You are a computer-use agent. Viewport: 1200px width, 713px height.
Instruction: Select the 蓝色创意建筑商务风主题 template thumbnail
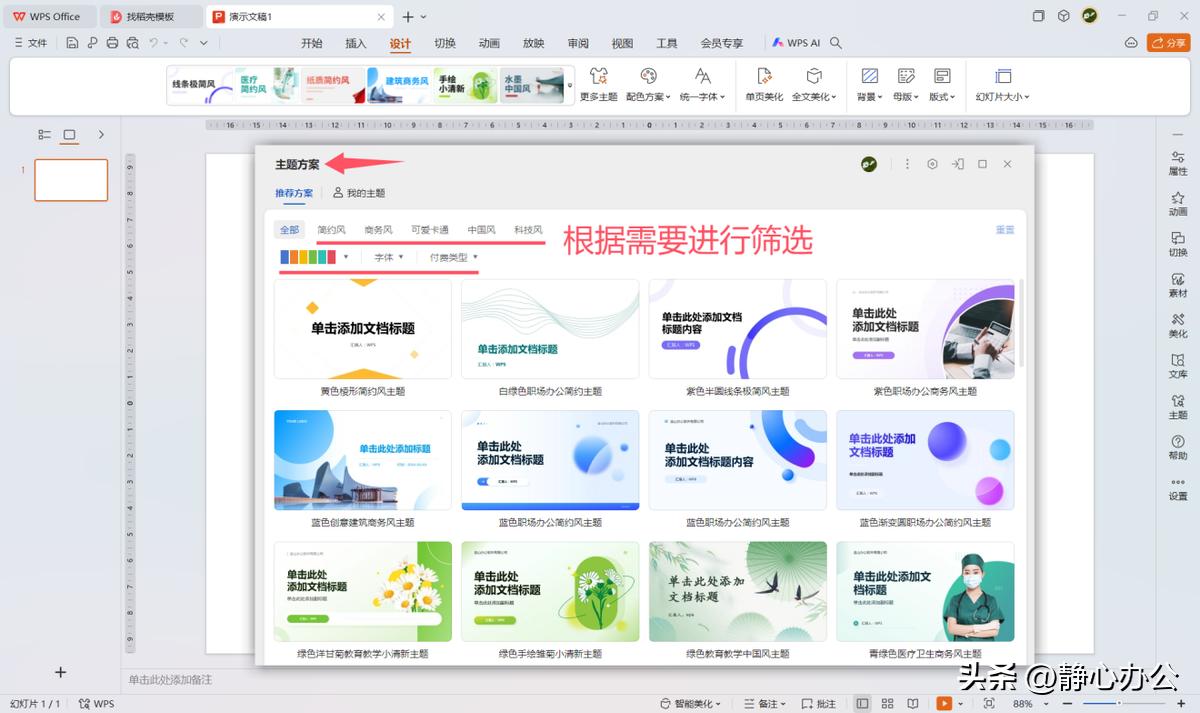pos(362,460)
